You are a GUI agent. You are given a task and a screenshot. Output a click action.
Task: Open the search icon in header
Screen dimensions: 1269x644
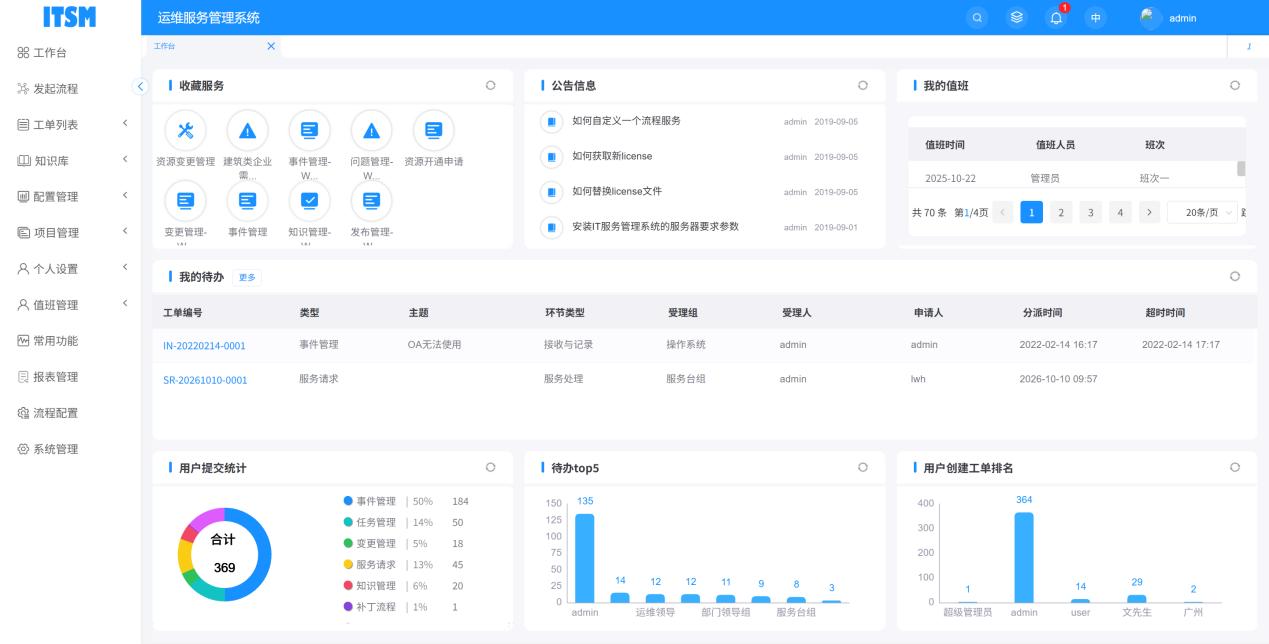(978, 18)
